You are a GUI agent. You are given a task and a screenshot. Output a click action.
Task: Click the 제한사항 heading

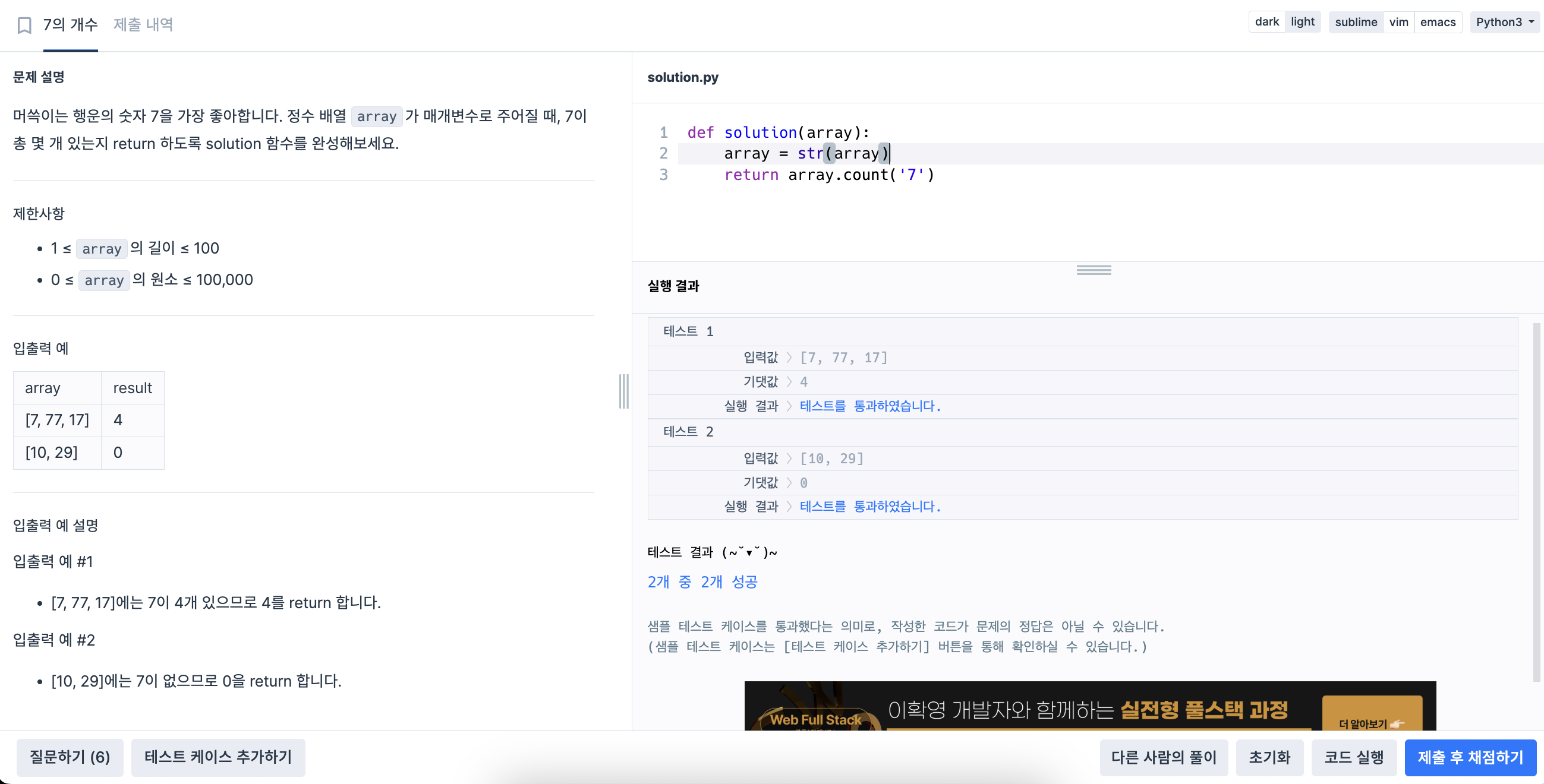(x=39, y=214)
